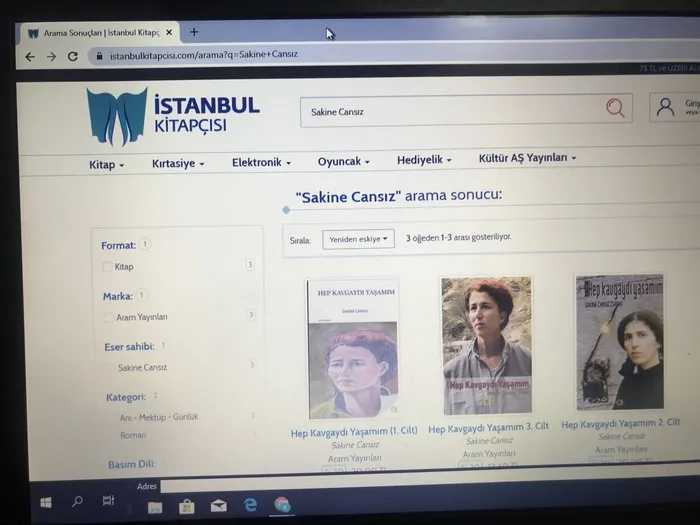Open Edge browser from taskbar
The height and width of the screenshot is (525, 700).
click(x=250, y=505)
